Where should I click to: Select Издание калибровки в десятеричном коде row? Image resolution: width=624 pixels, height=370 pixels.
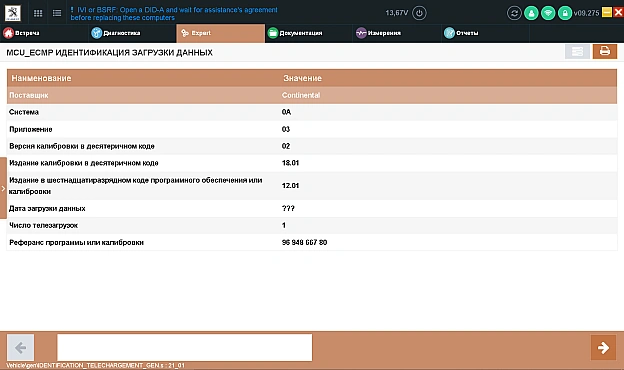pyautogui.click(x=312, y=163)
